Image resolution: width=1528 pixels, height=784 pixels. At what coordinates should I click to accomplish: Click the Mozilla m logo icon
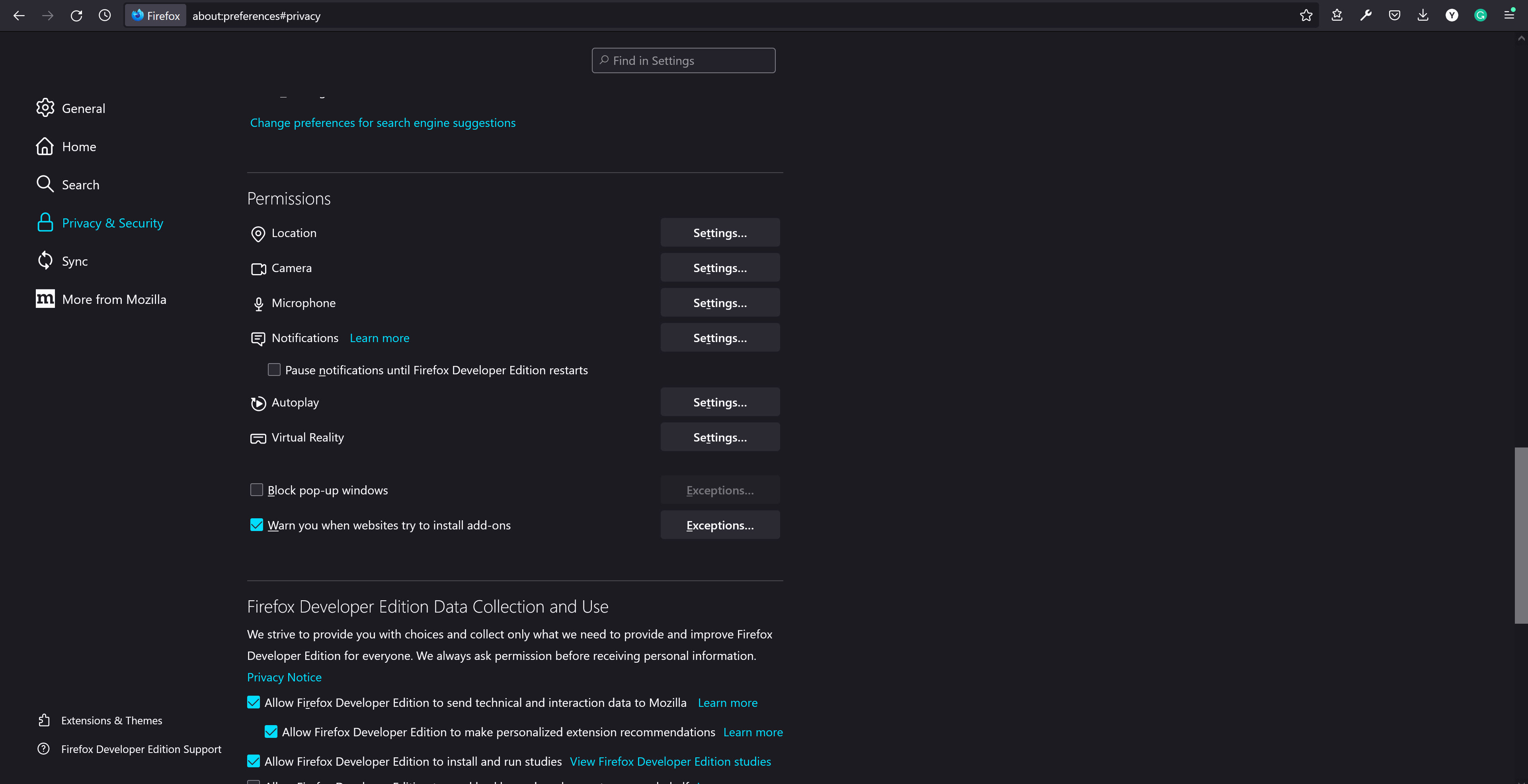pos(45,299)
